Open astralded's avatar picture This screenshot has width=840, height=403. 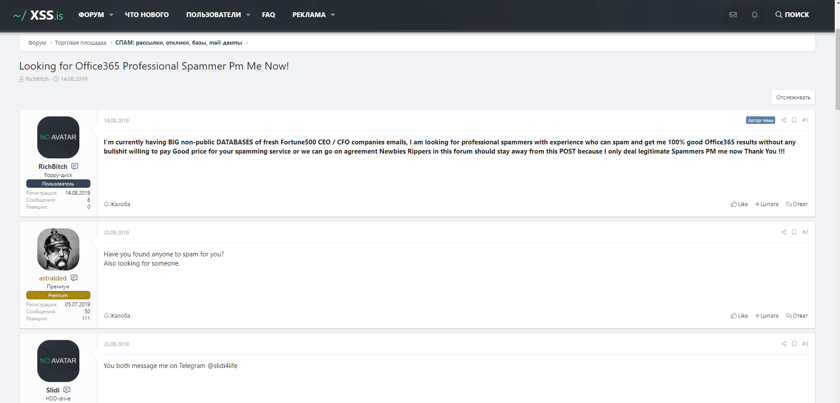tap(58, 249)
